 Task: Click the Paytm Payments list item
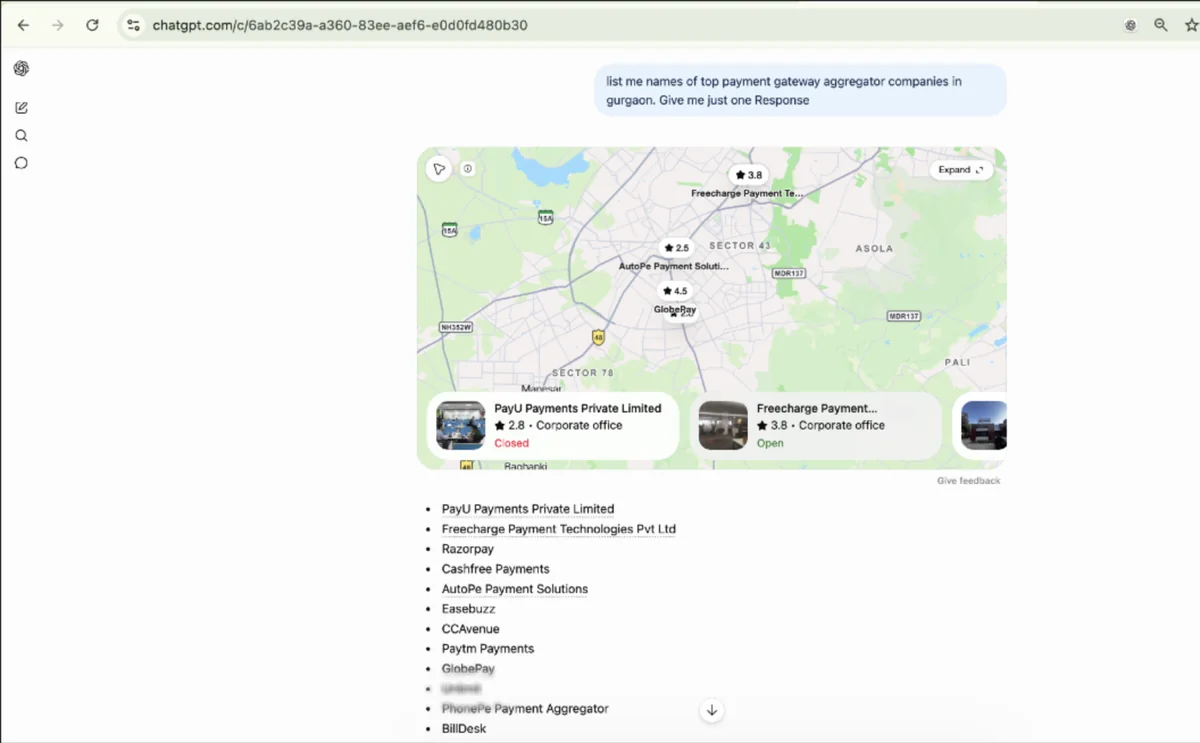(x=488, y=649)
